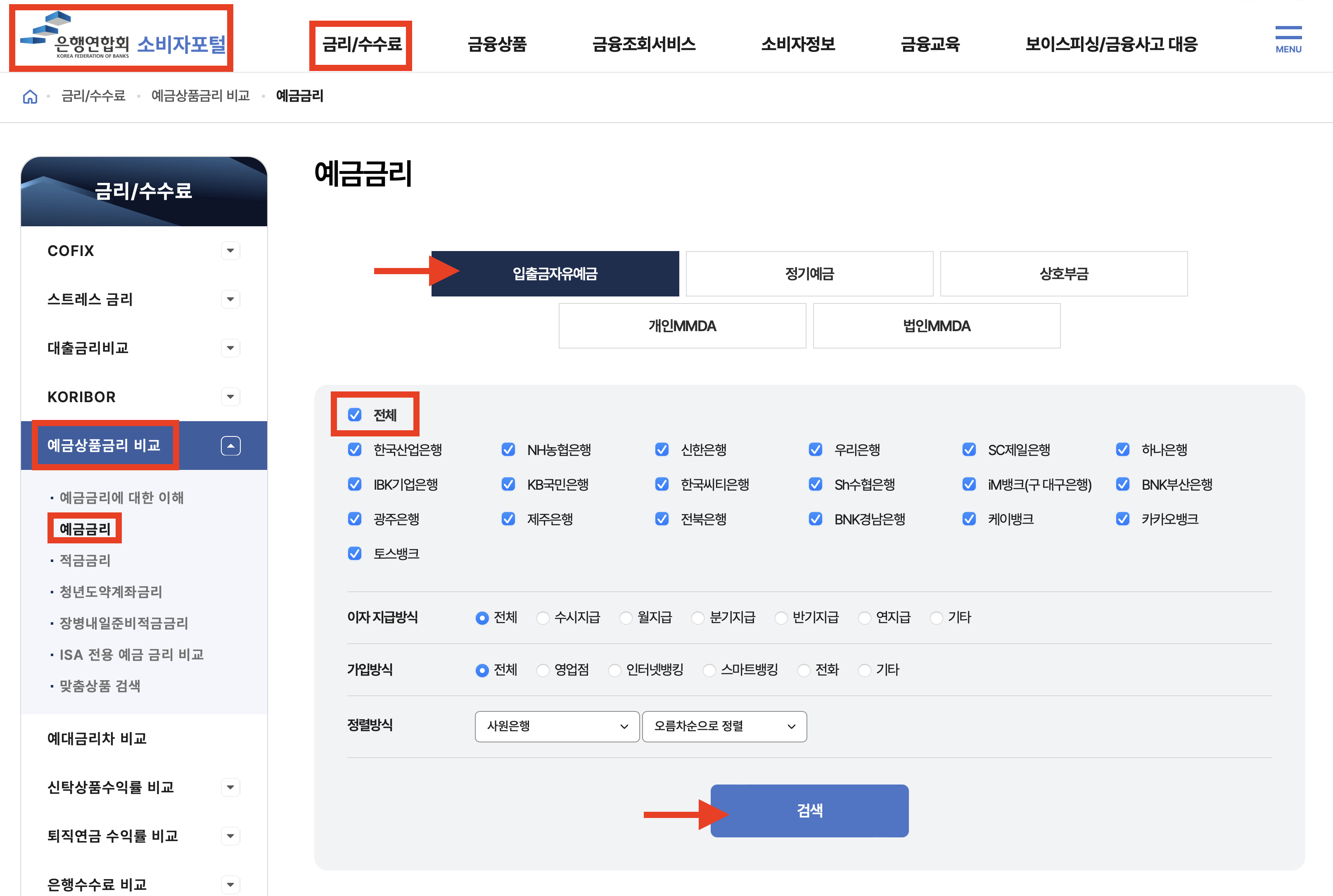The height and width of the screenshot is (896, 1333).
Task: Expand 퇴직연금 수익률 비교 arrow
Action: tap(230, 836)
